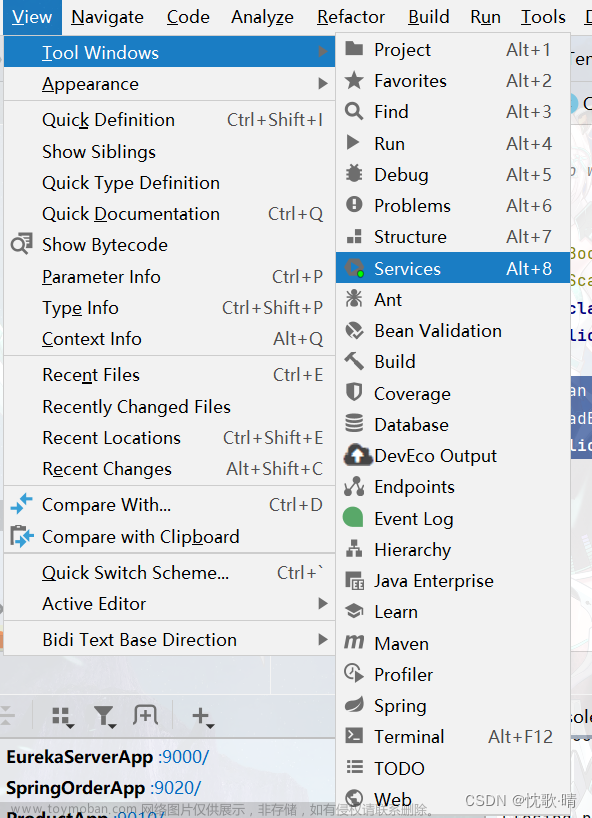Collapse all services icon in toolbar
592x818 pixels.
[7, 715]
